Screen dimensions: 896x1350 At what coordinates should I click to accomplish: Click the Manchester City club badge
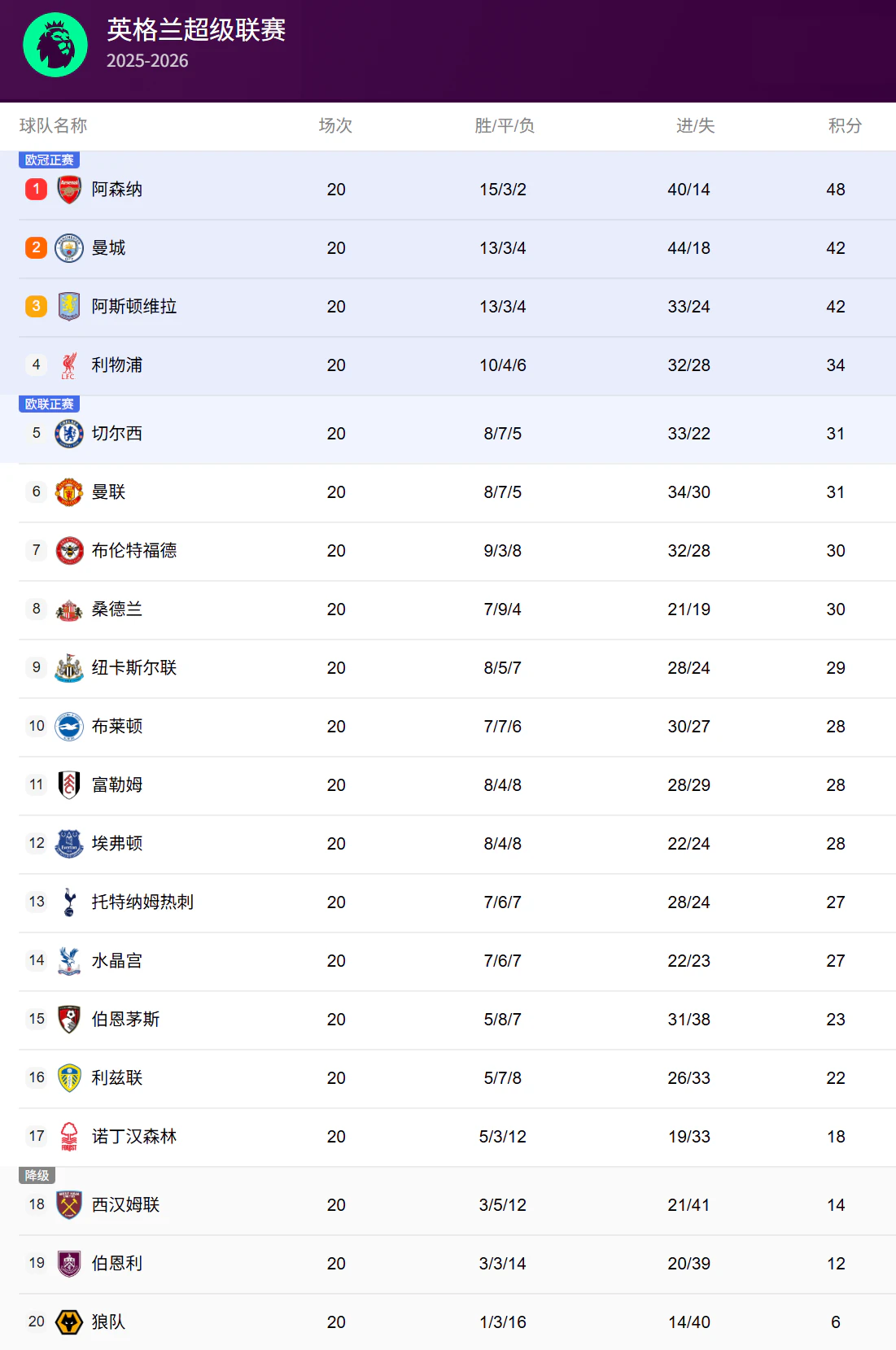click(x=69, y=248)
